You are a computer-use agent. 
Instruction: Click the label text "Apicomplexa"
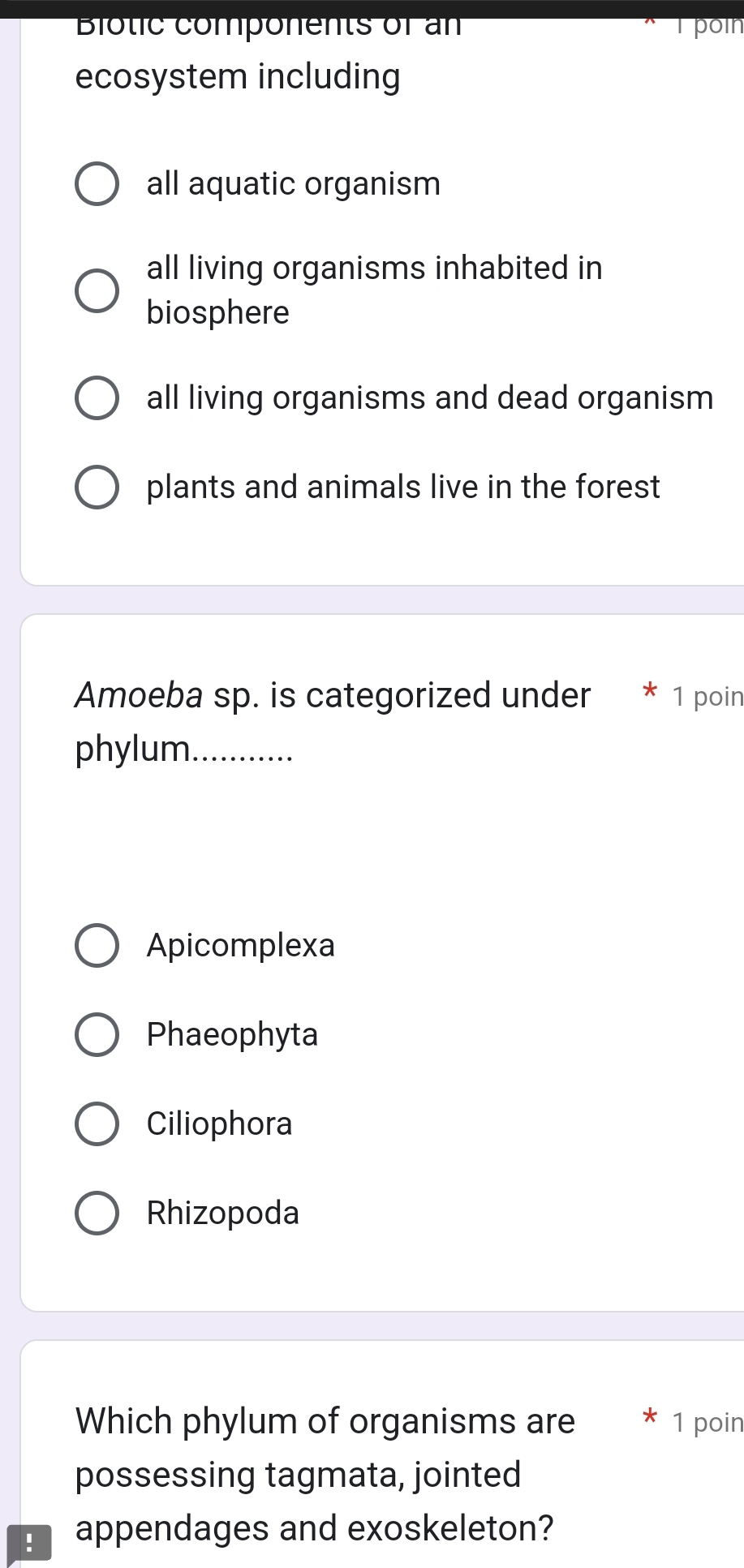240,944
